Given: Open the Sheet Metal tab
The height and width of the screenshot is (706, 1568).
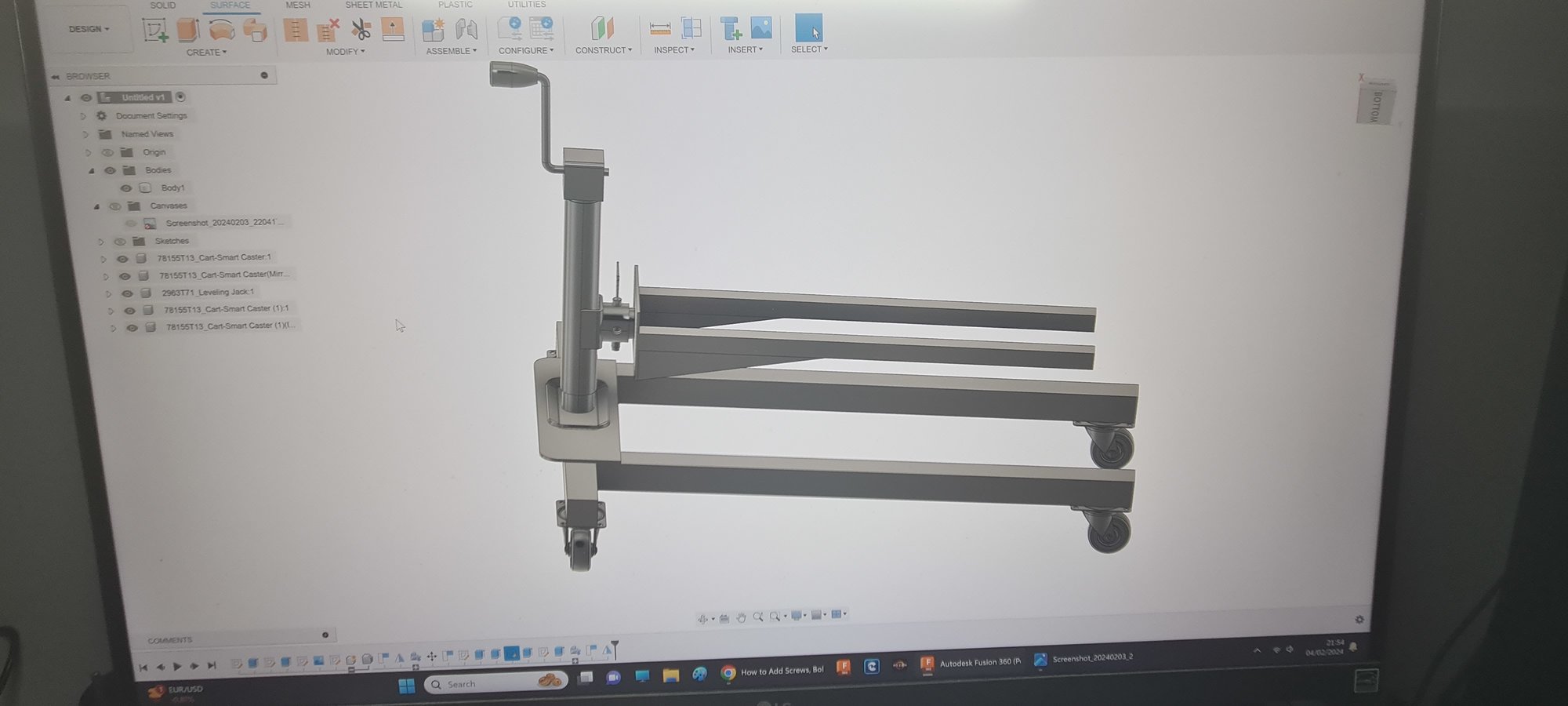Looking at the screenshot, I should (x=373, y=5).
